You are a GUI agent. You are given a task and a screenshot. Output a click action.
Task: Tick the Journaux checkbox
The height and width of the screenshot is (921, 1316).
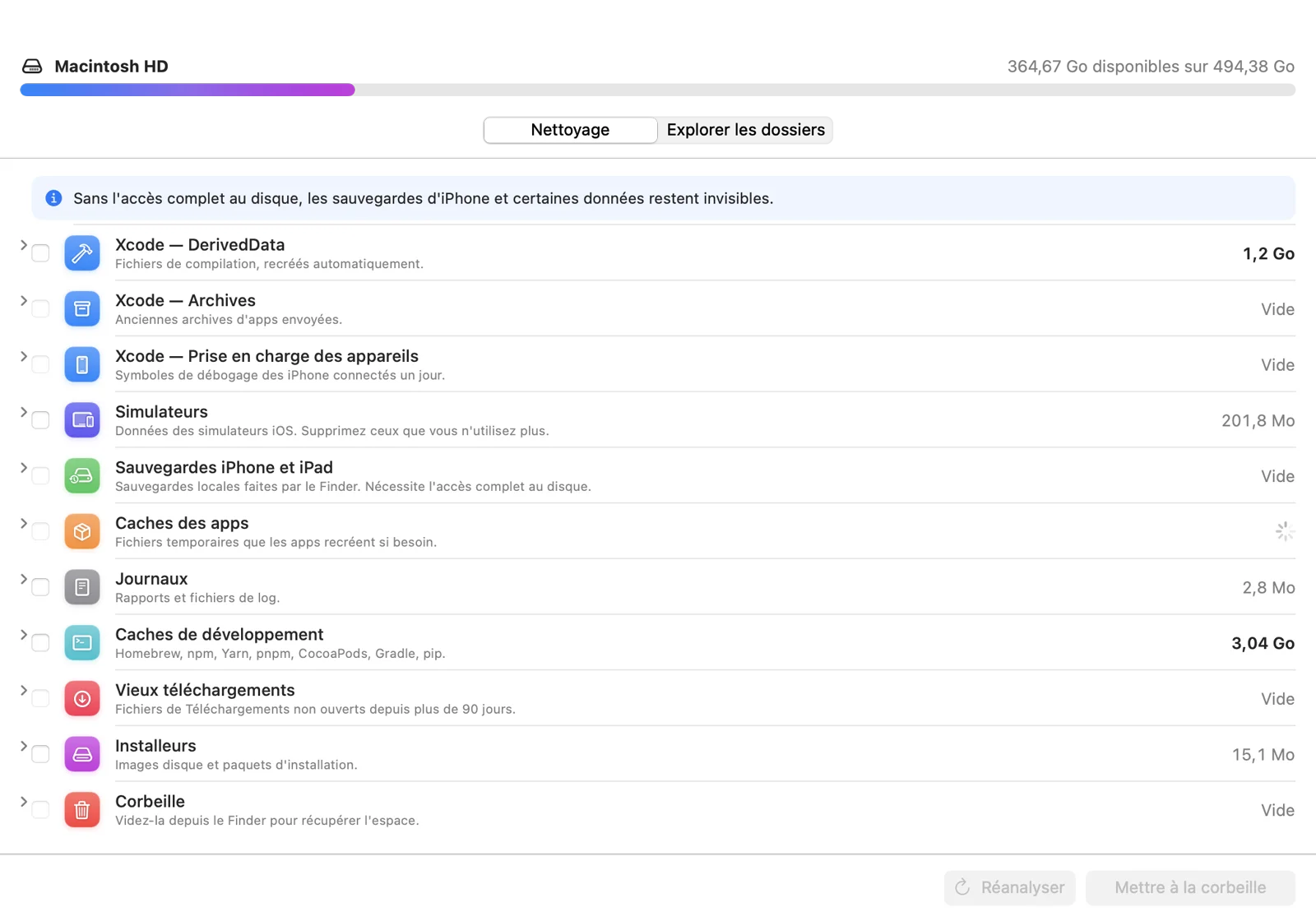pyautogui.click(x=40, y=587)
